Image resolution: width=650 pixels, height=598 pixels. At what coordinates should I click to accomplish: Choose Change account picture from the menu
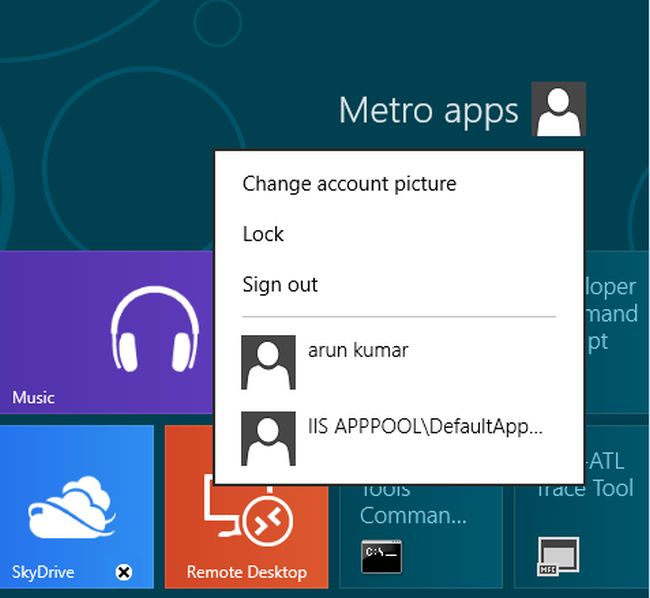tap(349, 184)
